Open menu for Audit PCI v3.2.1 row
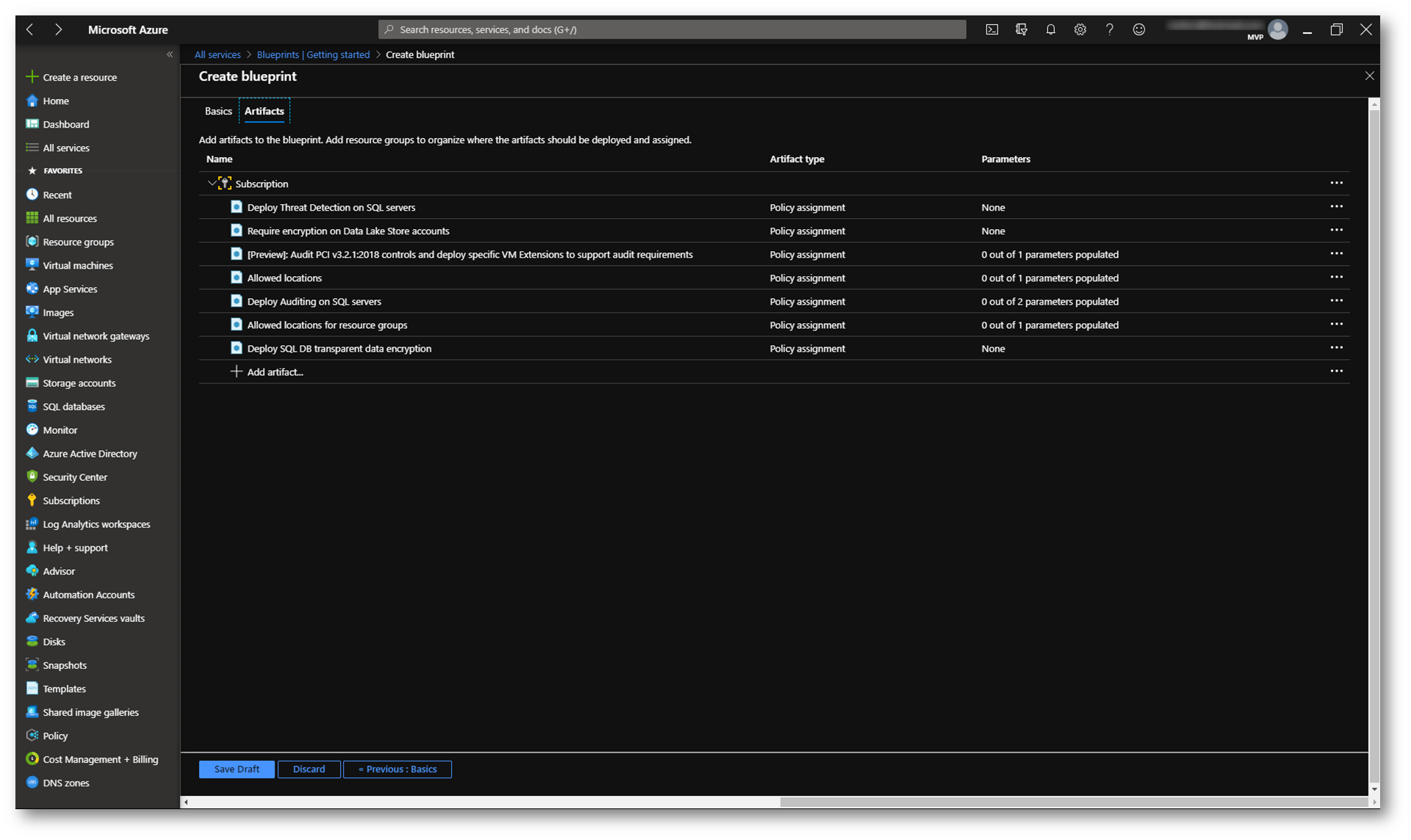This screenshot has width=1411, height=840. (x=1336, y=253)
